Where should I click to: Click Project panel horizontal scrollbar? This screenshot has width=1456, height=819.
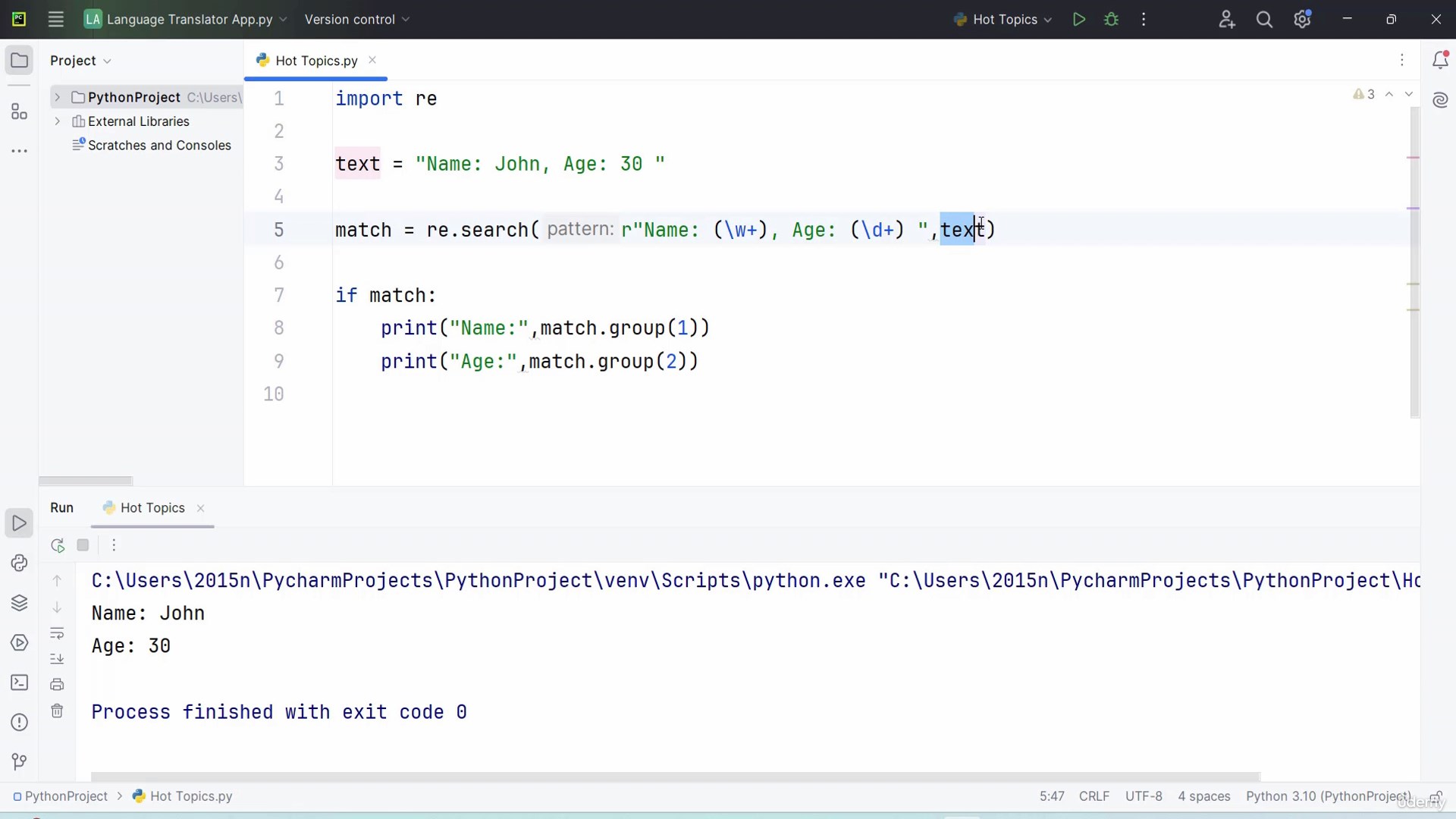86,481
